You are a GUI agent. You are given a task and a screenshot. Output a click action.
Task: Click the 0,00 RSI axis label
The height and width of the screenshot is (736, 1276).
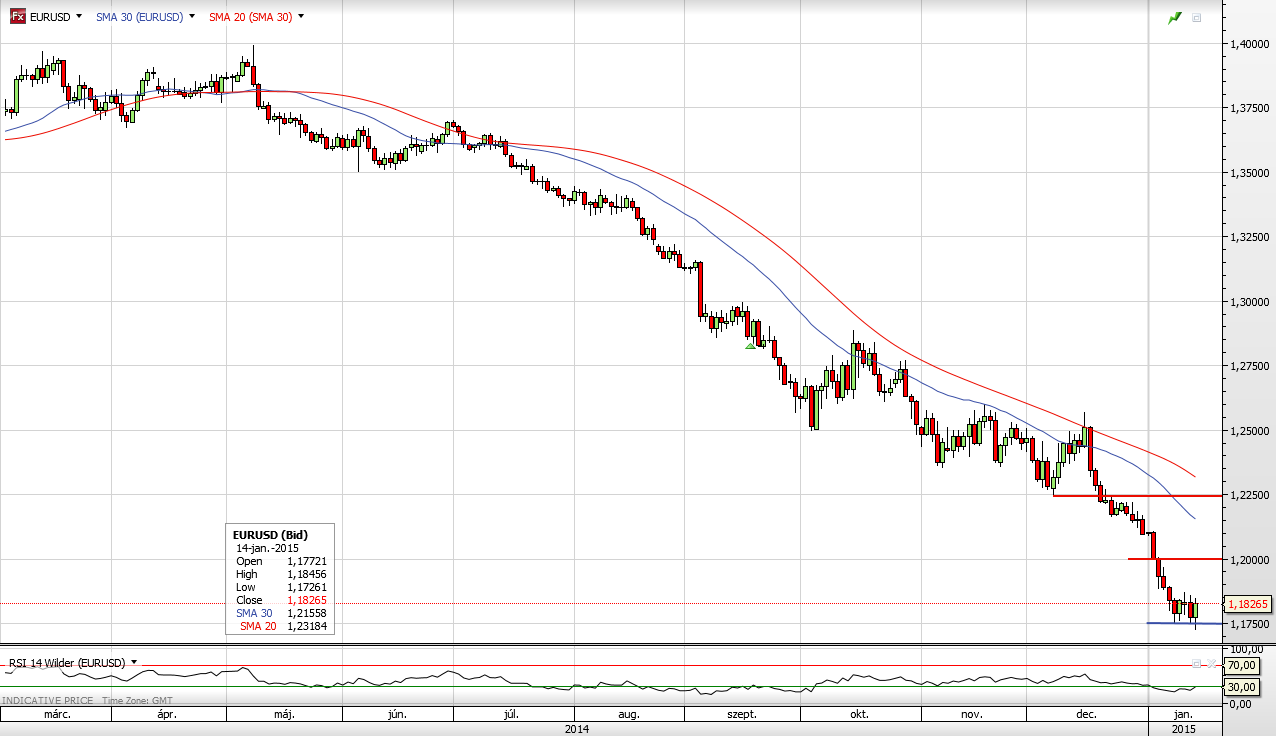(1240, 703)
